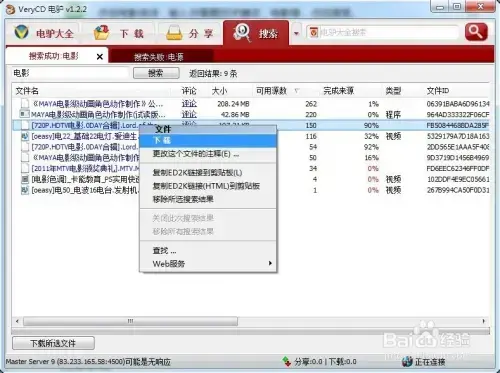
Task: Sort by 类型 column header
Action: [x=393, y=91]
